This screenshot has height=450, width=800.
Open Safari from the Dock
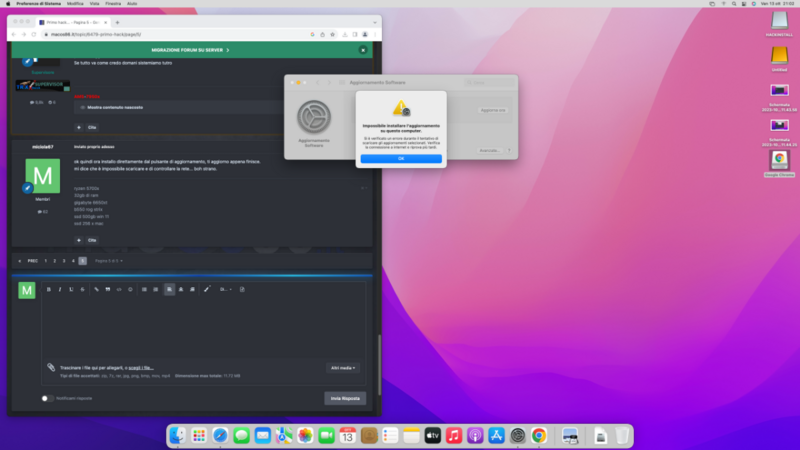(220, 436)
